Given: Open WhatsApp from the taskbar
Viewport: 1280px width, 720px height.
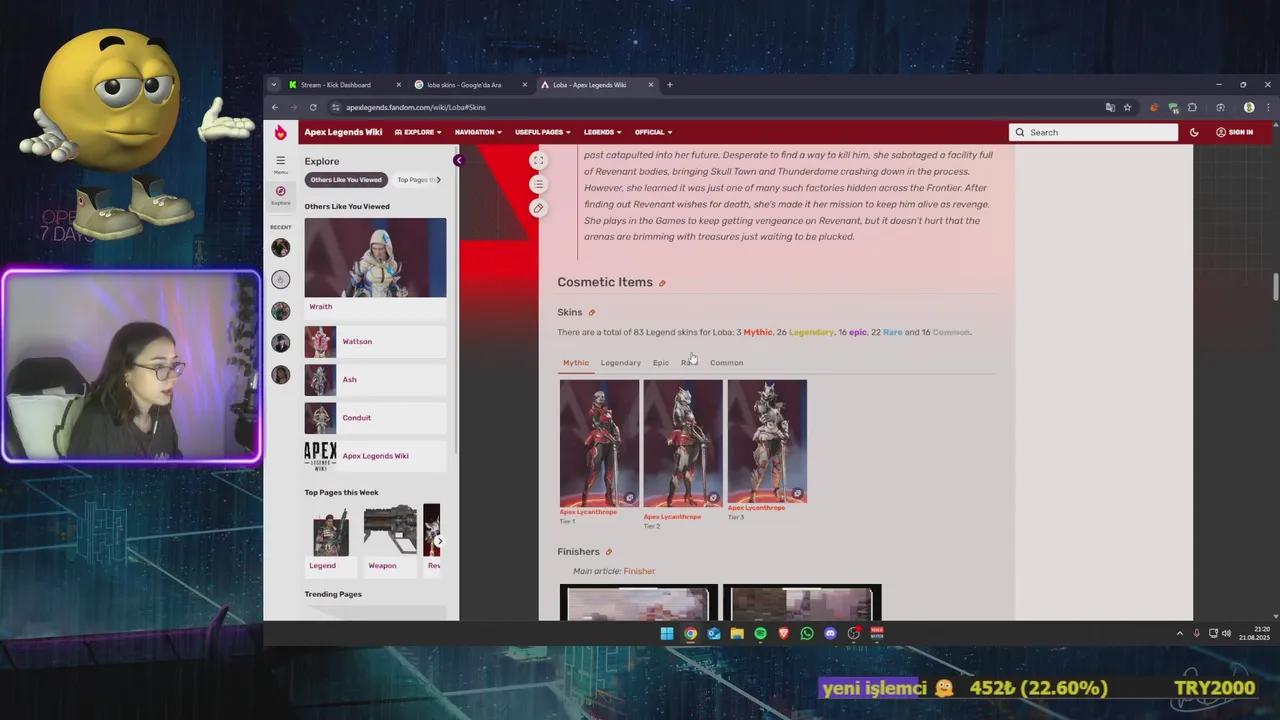Looking at the screenshot, I should [807, 633].
